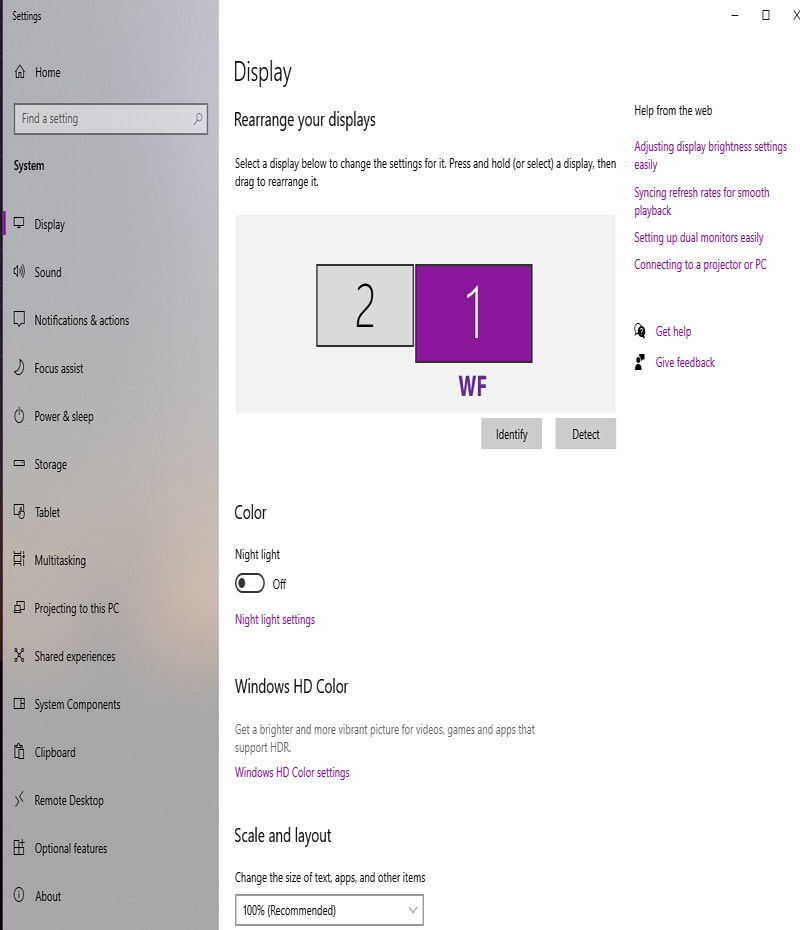Click the Optional features icon
This screenshot has width=800, height=930.
(20, 848)
